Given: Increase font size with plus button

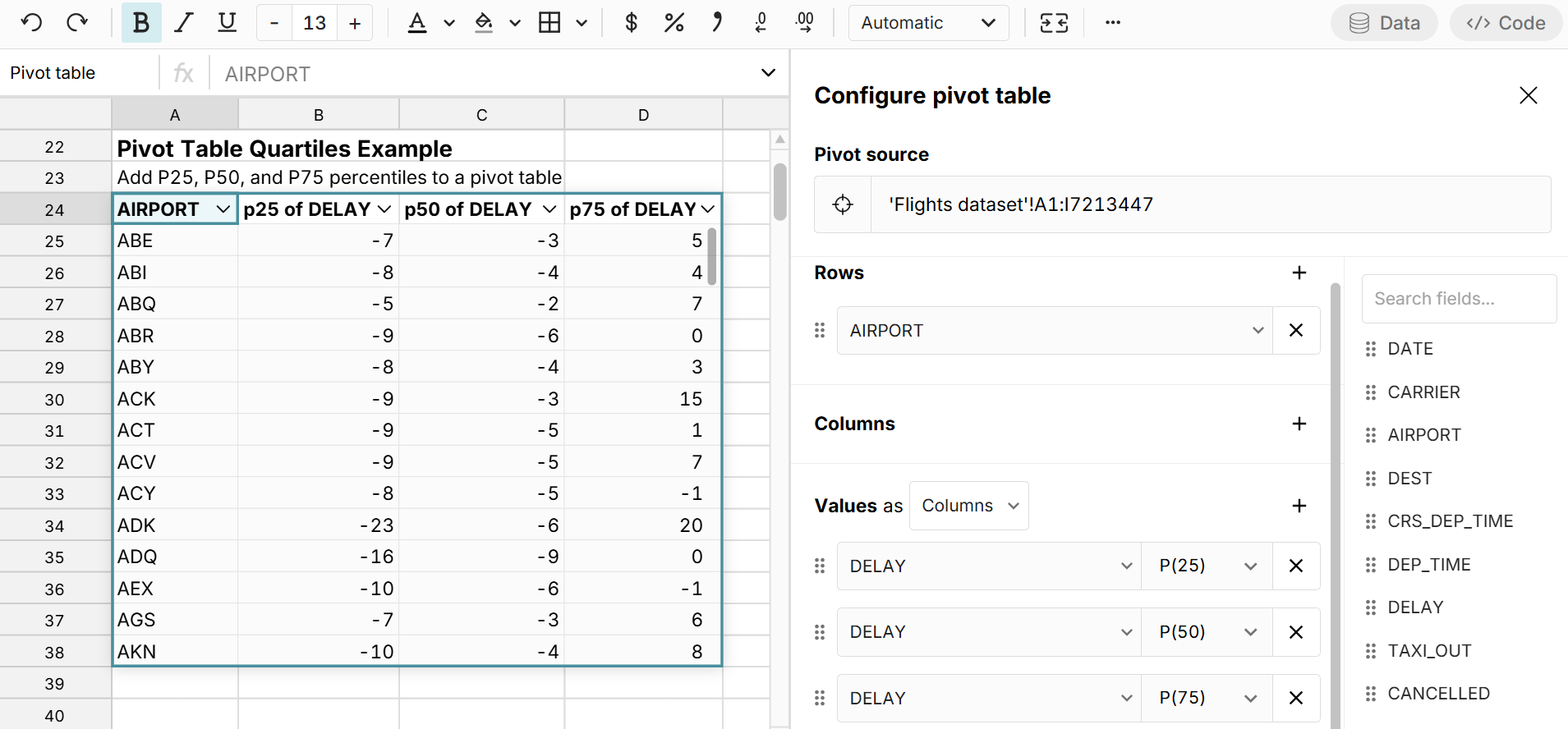Looking at the screenshot, I should pos(355,23).
